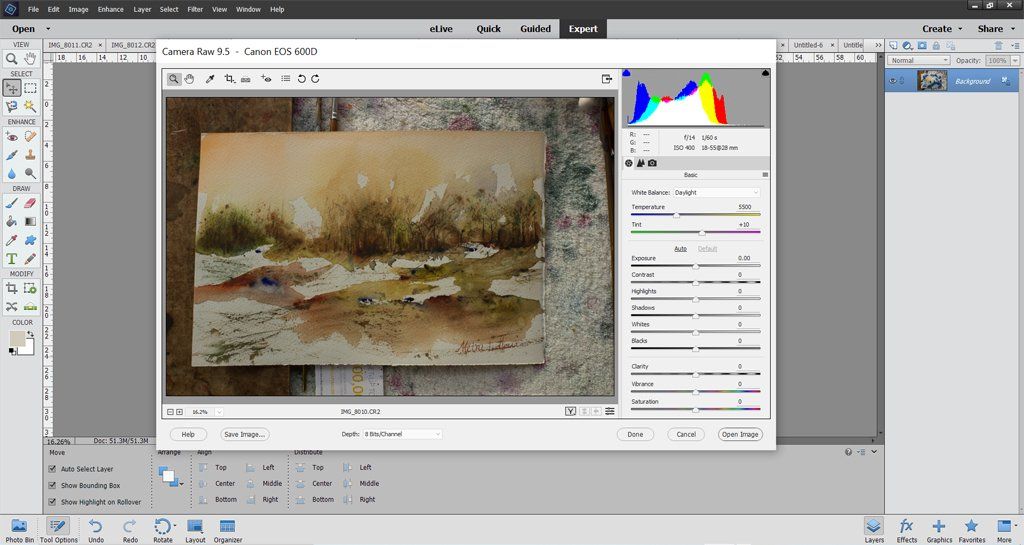Open the Layer menu
Viewport: 1024px width, 545px height.
coord(142,9)
